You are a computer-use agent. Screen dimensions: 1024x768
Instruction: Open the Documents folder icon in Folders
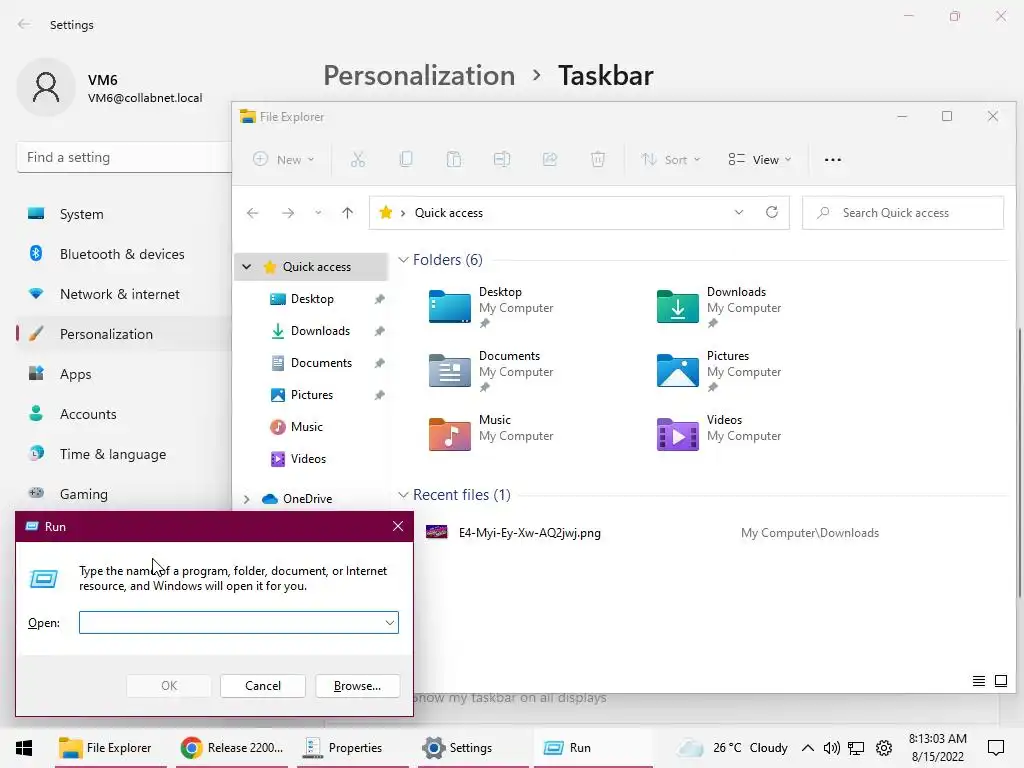(x=449, y=370)
